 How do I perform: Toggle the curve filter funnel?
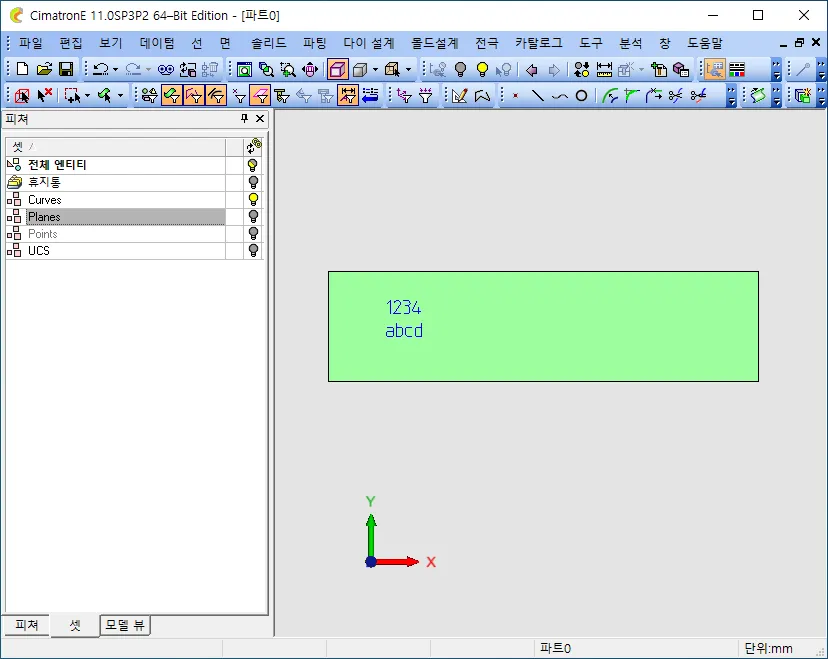(217, 96)
